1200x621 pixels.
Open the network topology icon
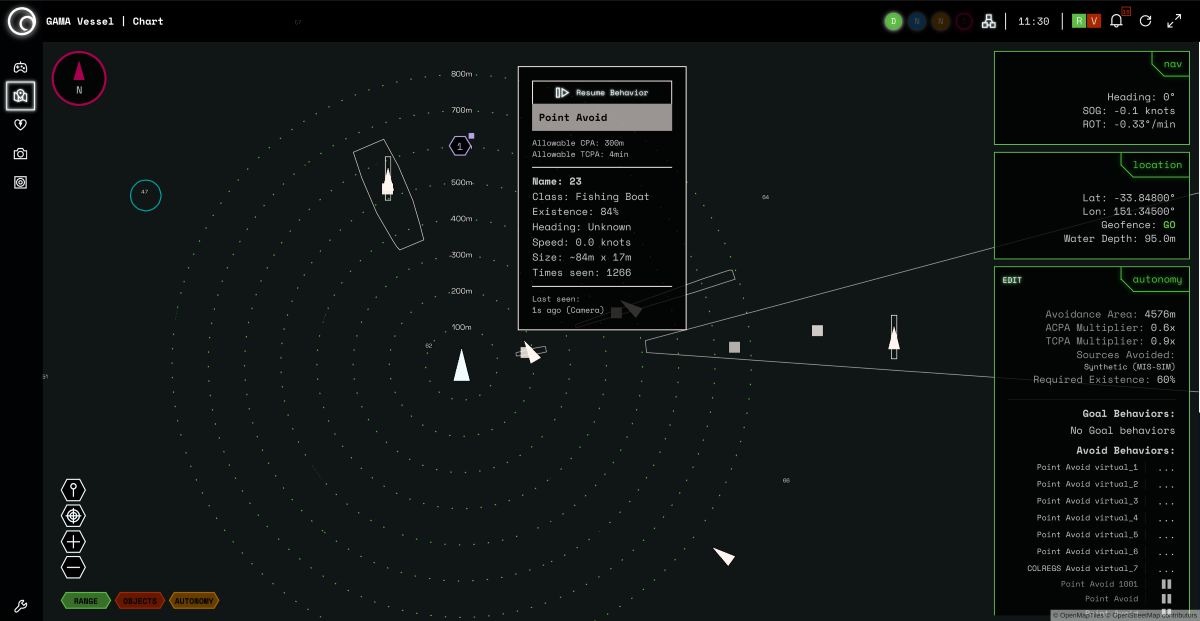point(988,21)
